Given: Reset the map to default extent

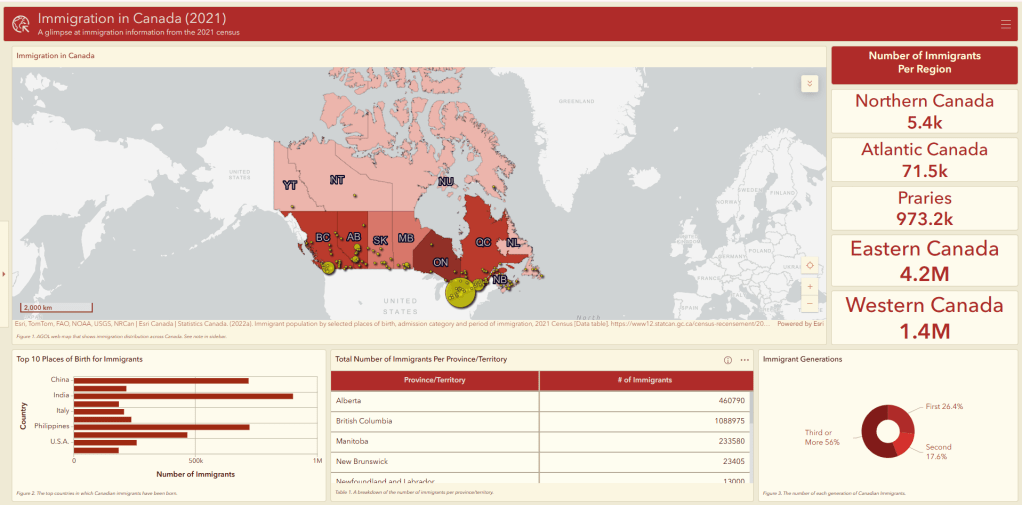Looking at the screenshot, I should click(809, 265).
